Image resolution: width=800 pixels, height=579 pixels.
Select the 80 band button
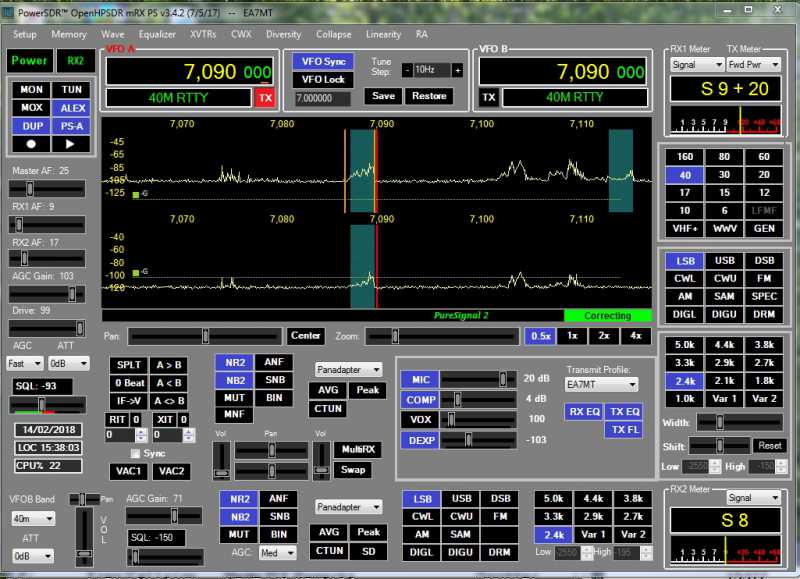pyautogui.click(x=724, y=157)
